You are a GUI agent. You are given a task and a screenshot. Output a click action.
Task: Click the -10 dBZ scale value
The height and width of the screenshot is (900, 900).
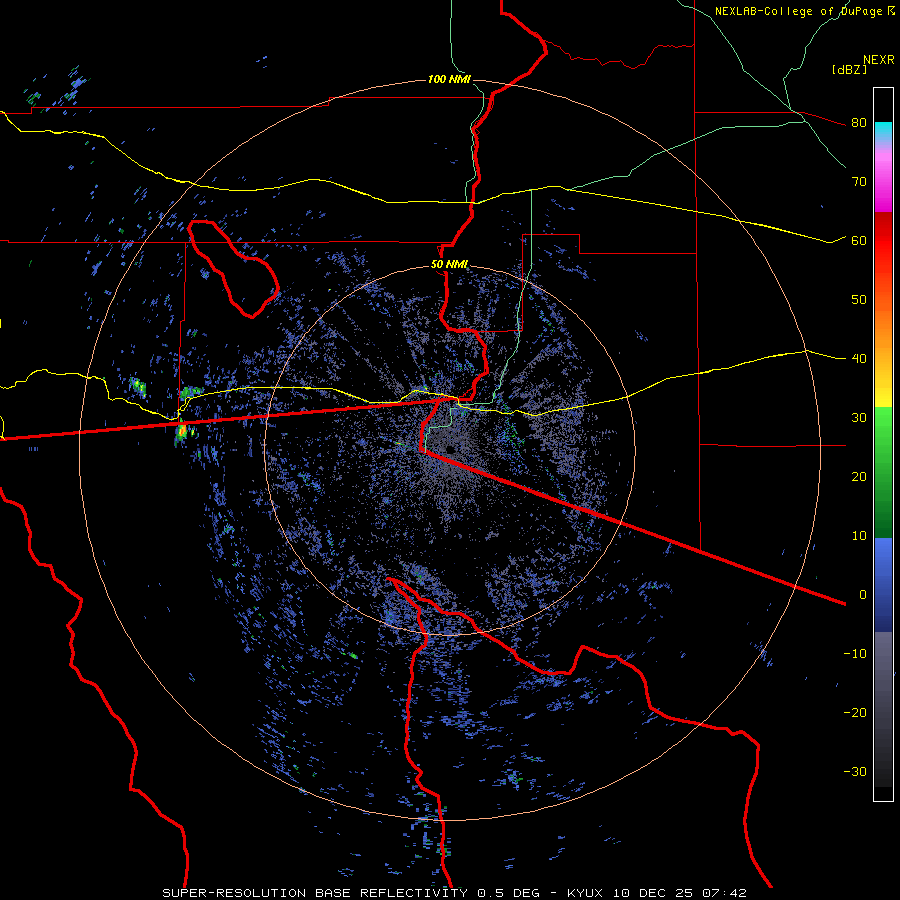point(855,654)
